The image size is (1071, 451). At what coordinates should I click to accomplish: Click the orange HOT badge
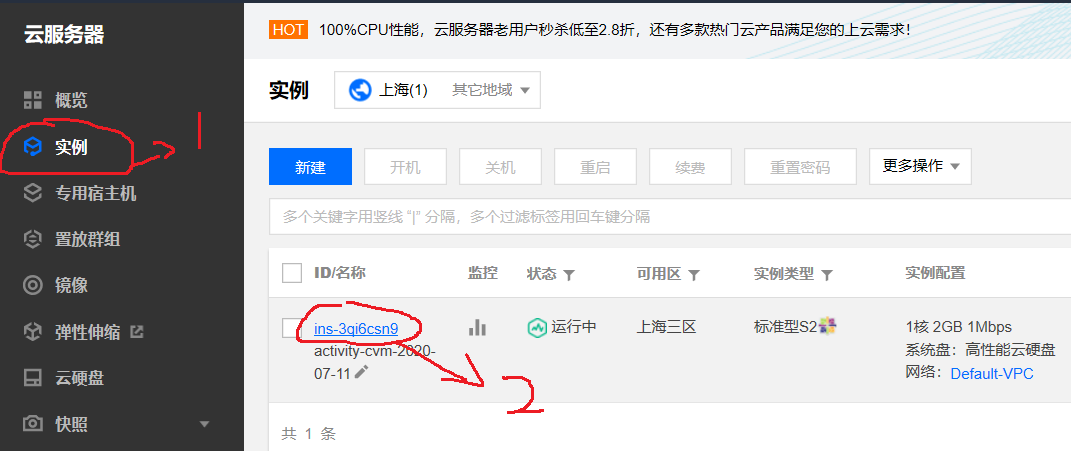click(x=288, y=29)
